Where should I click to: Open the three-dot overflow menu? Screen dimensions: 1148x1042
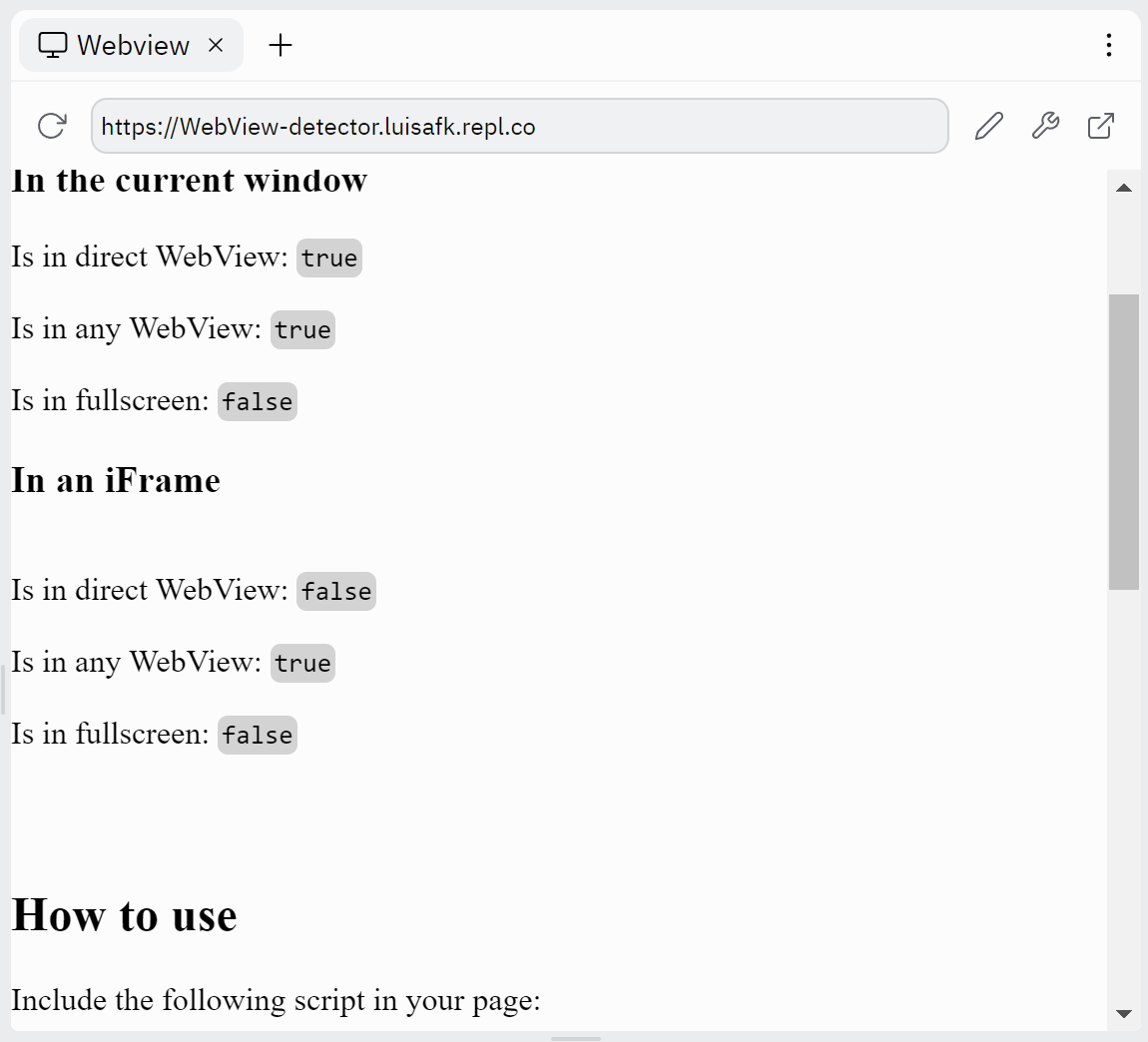(1108, 45)
